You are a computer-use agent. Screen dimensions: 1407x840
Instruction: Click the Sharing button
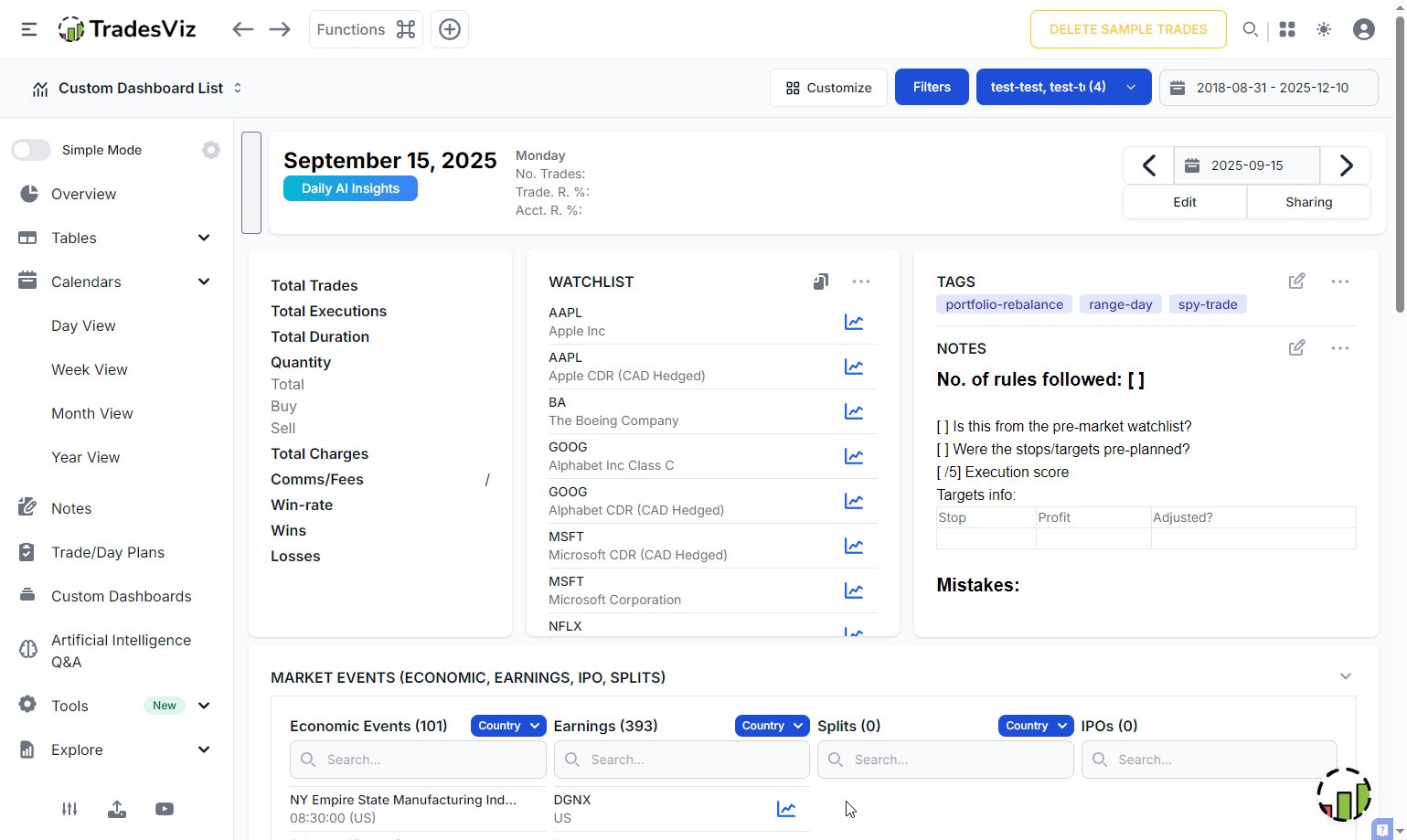tap(1309, 202)
